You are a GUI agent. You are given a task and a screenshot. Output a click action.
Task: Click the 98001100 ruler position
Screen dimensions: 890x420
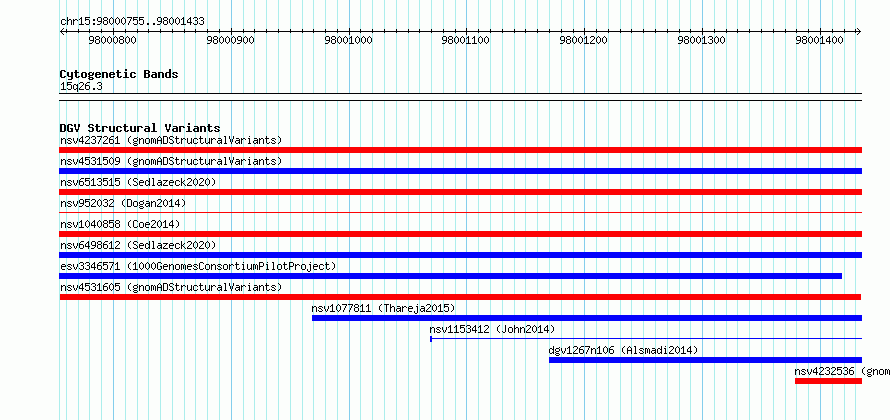pos(467,40)
